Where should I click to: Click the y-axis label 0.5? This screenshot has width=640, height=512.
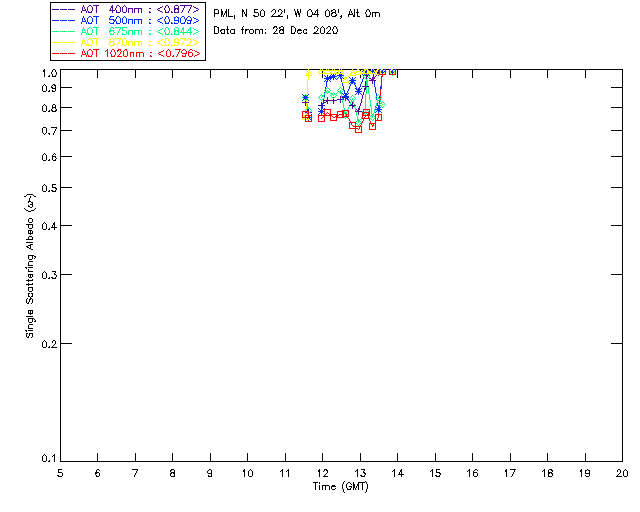(x=49, y=188)
